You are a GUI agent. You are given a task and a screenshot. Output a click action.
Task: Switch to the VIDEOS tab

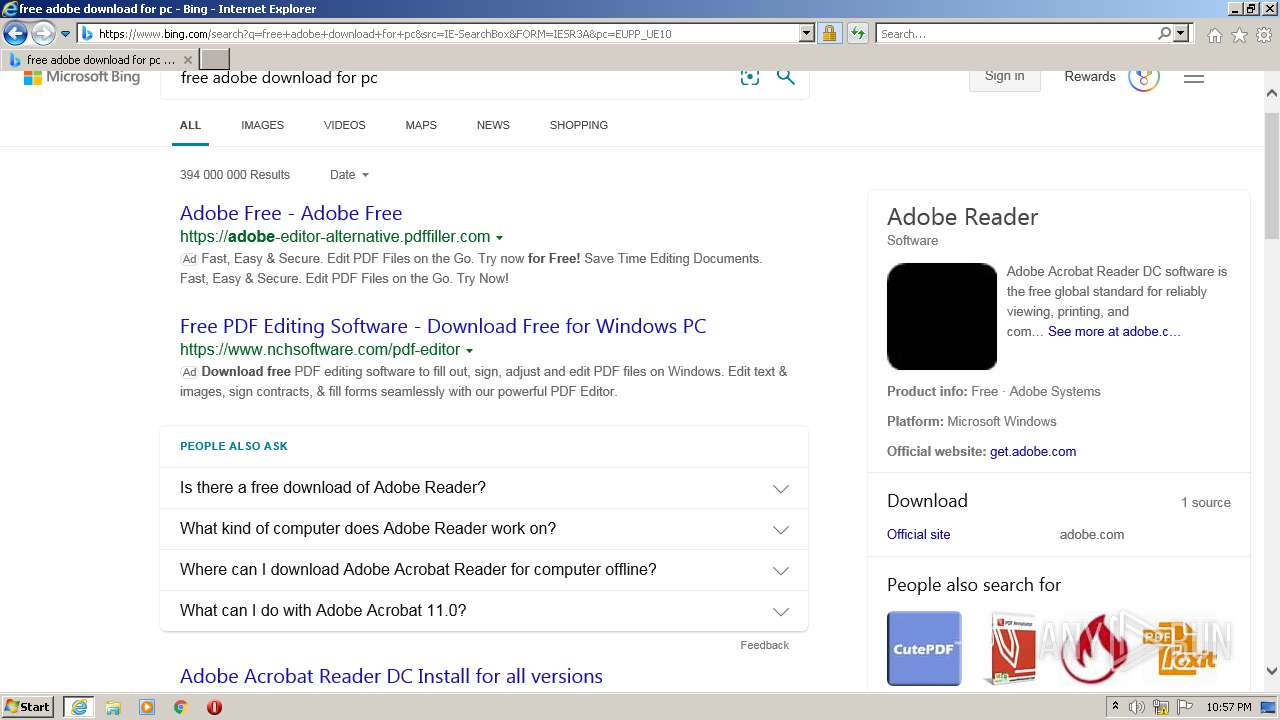(x=344, y=125)
